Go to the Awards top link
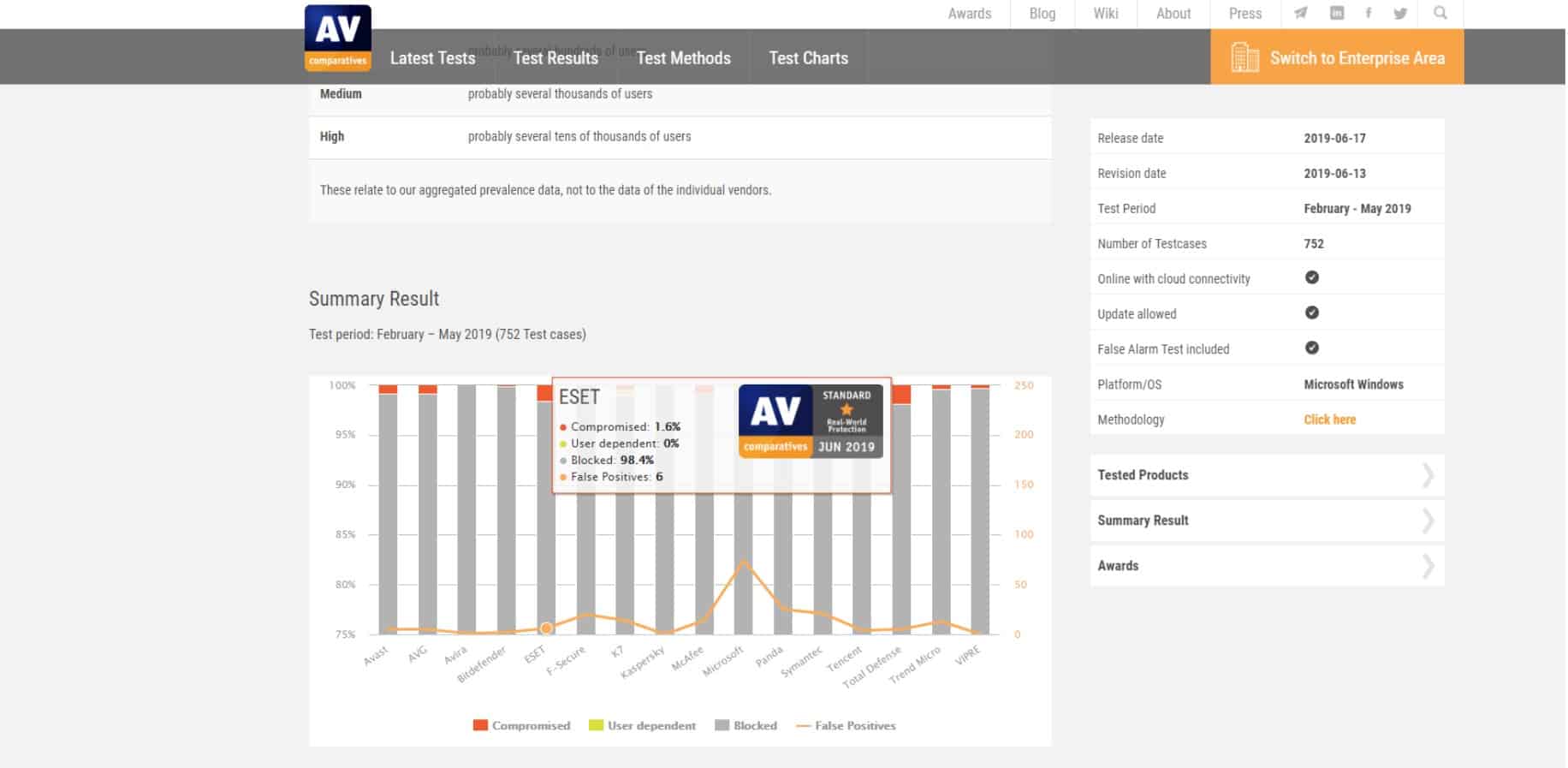 click(970, 14)
